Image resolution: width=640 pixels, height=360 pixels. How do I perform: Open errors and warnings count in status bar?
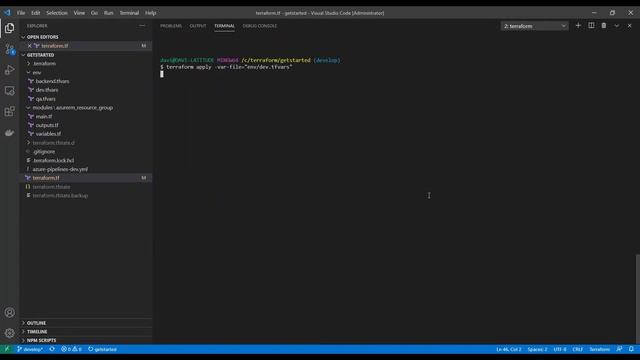coord(71,349)
